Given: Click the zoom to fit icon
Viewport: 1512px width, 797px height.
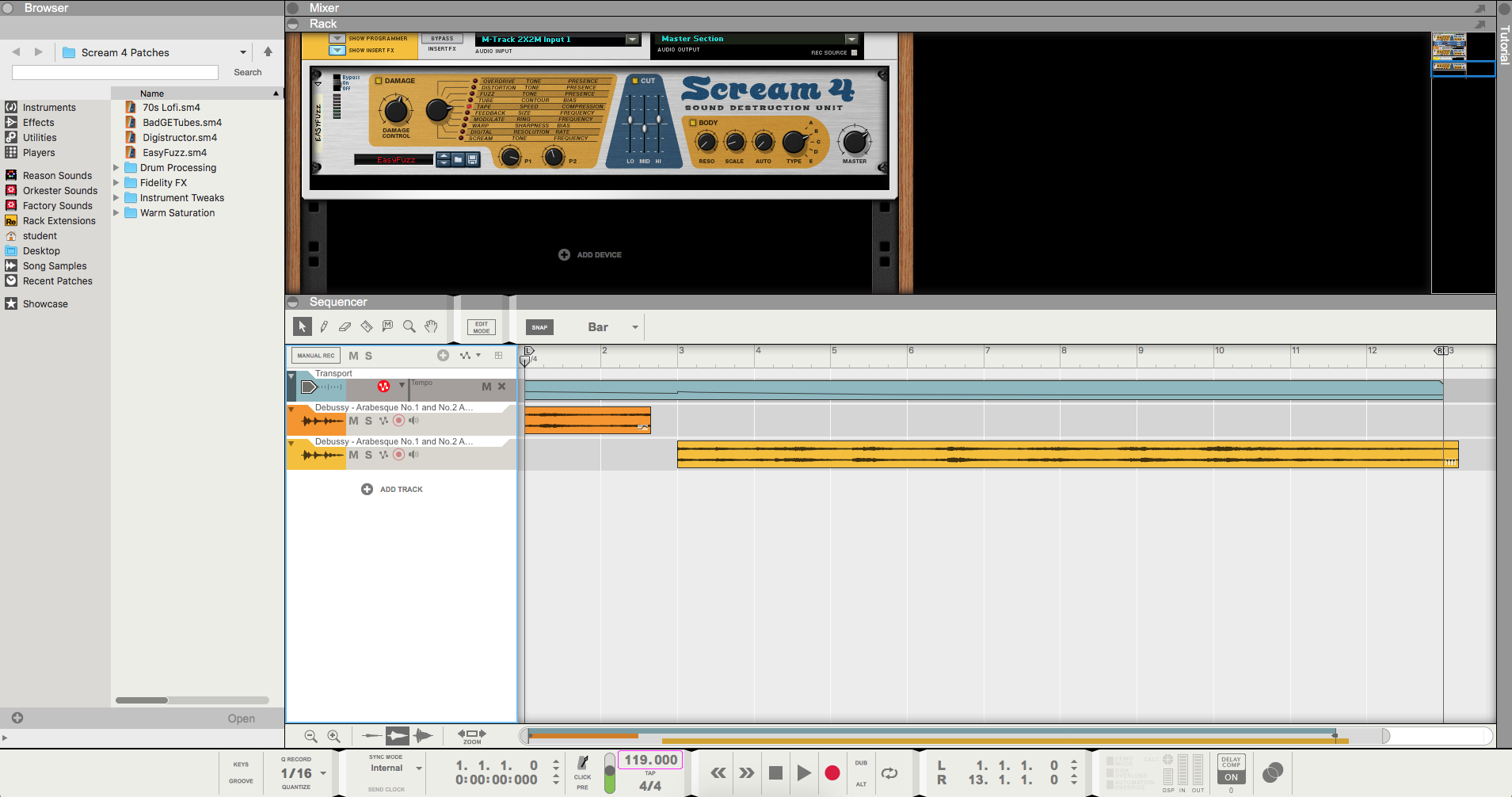Looking at the screenshot, I should tap(472, 734).
